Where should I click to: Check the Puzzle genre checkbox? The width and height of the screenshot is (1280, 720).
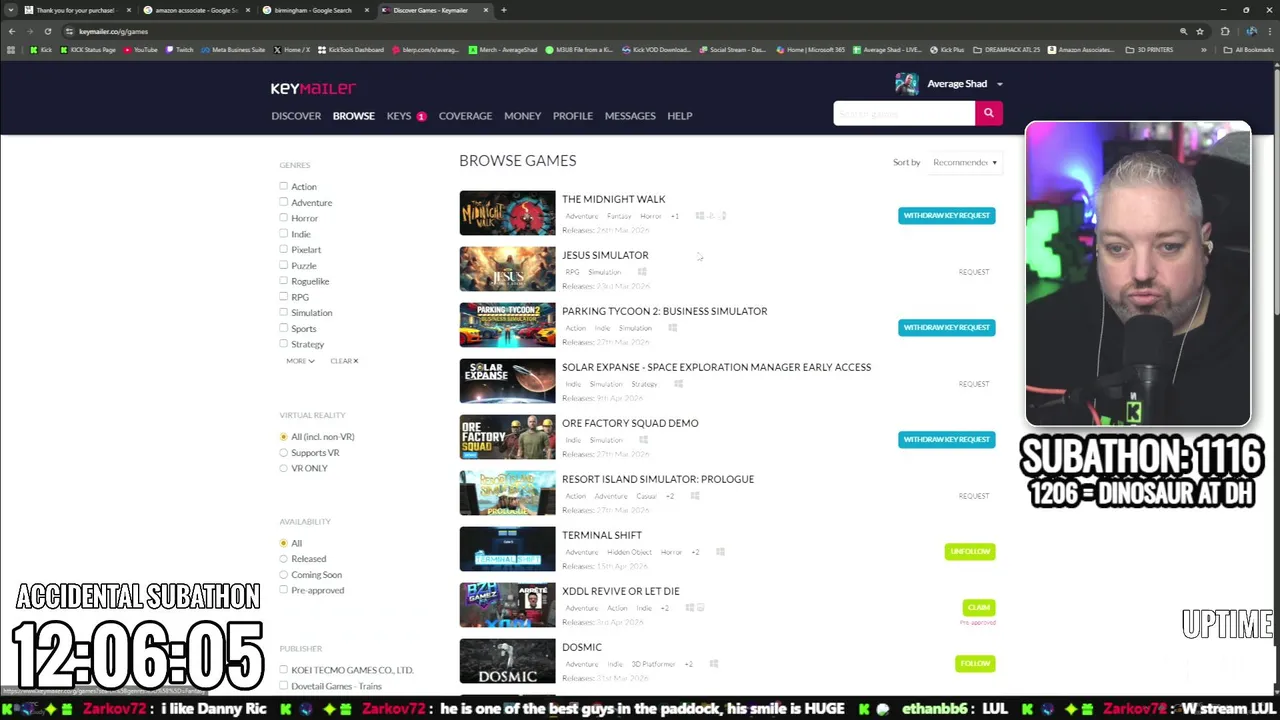point(284,265)
